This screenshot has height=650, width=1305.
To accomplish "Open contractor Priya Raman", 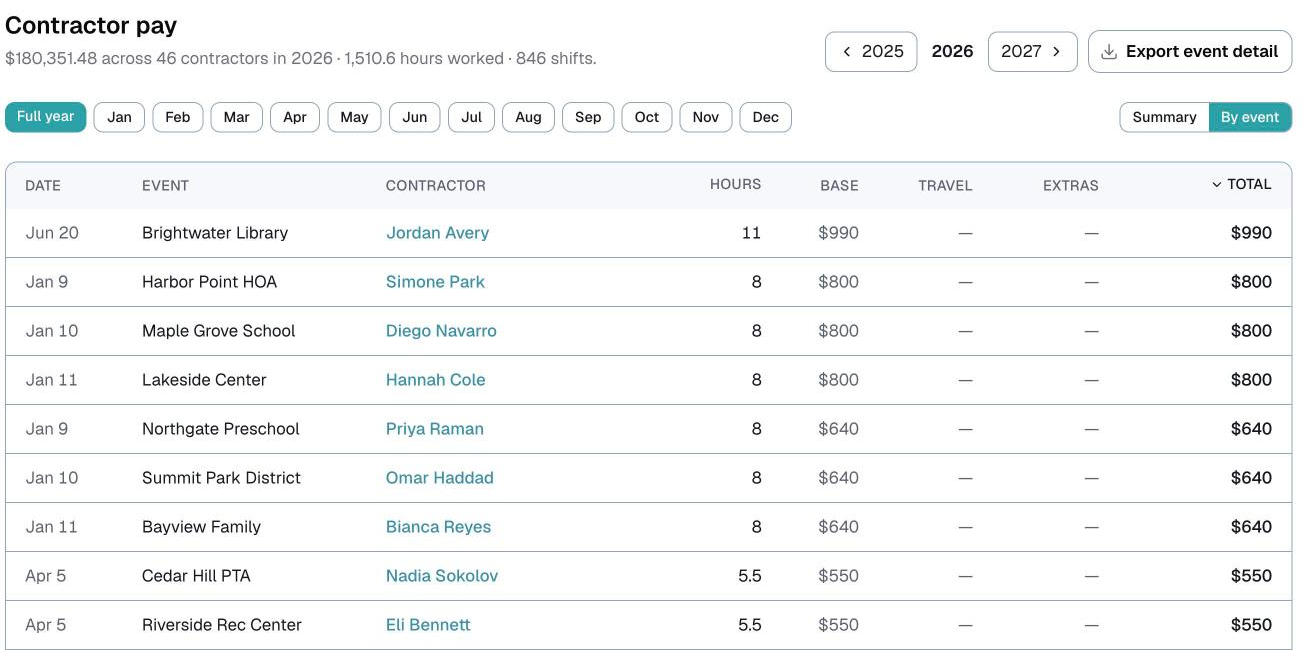I will (x=434, y=429).
